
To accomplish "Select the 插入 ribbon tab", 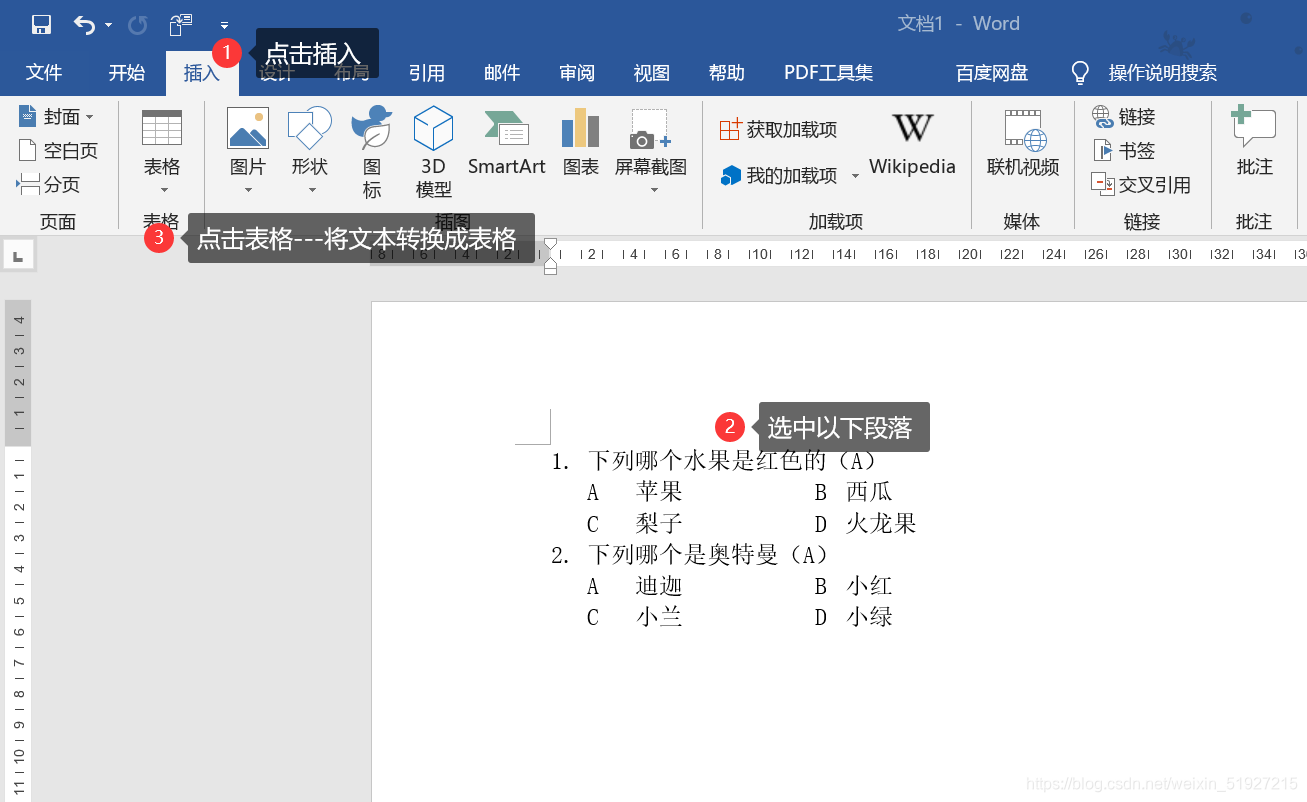I will click(x=201, y=73).
